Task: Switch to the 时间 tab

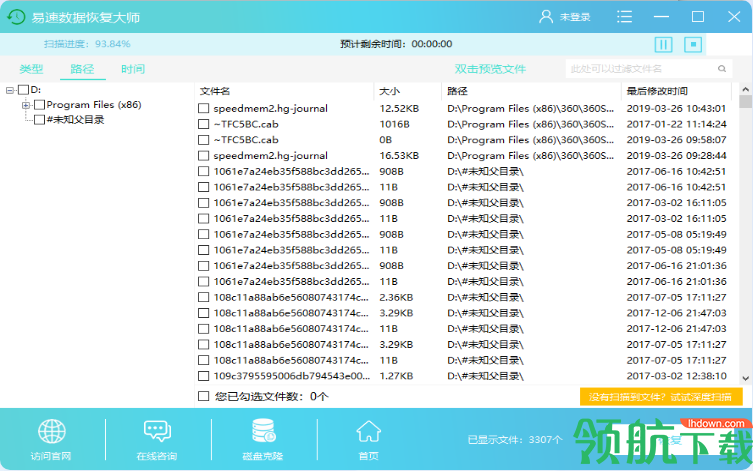Action: [x=133, y=69]
